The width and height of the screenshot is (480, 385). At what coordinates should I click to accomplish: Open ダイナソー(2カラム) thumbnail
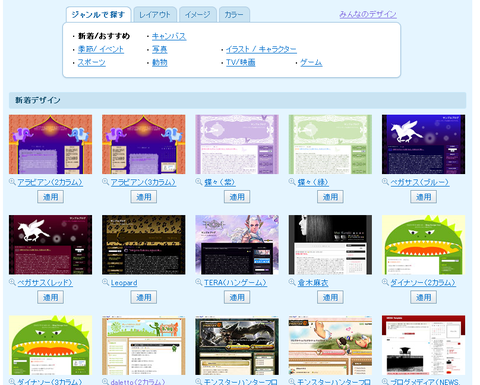click(x=424, y=245)
